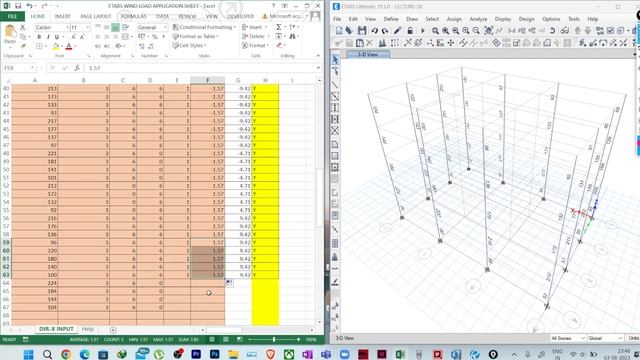Switch to the DEVELOPER ribbon tab
The width and height of the screenshot is (640, 360).
[240, 16]
